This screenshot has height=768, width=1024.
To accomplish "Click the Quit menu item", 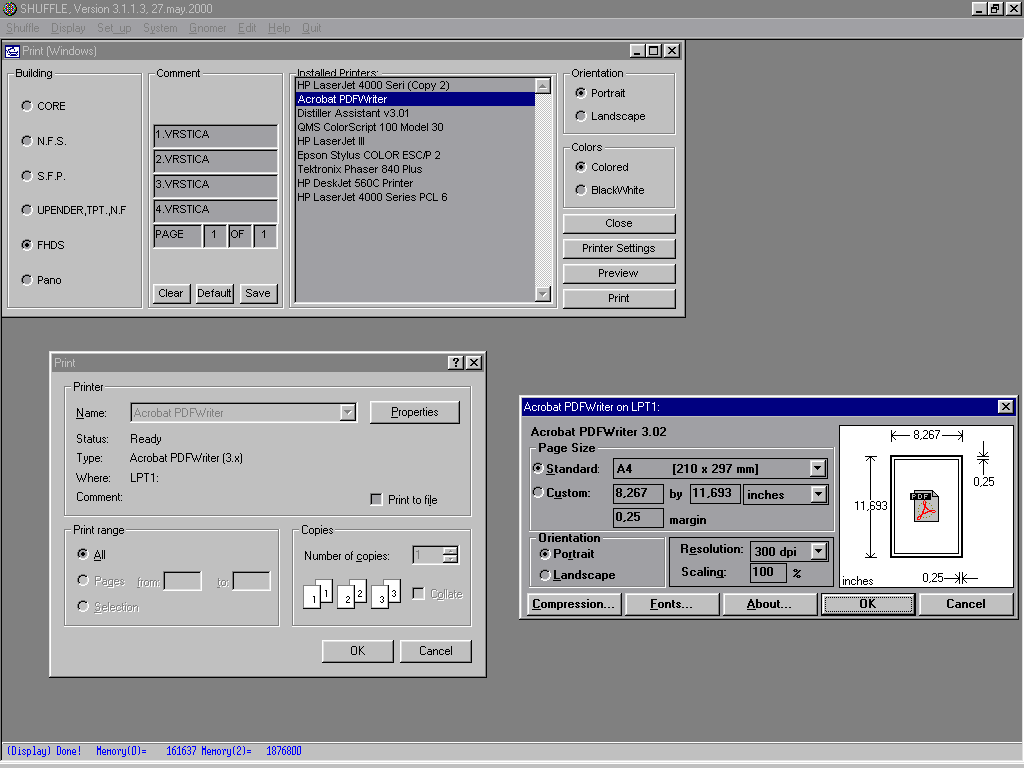I will coord(312,28).
